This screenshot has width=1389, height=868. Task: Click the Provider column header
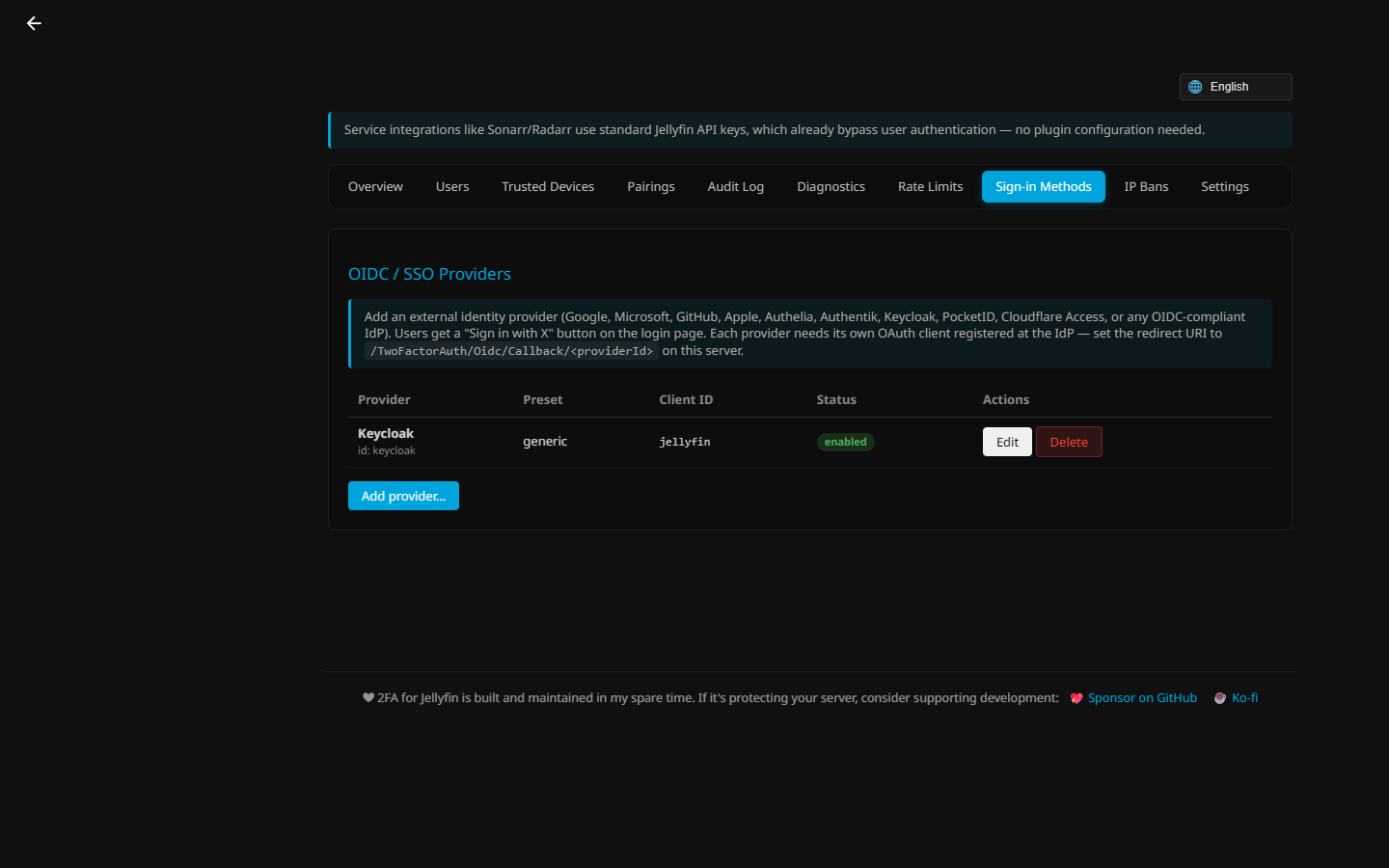point(384,399)
